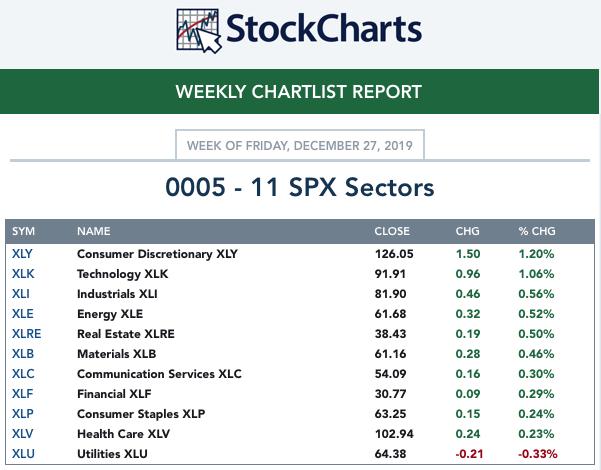Open the XLF symbol link
The image size is (601, 470).
(22, 394)
